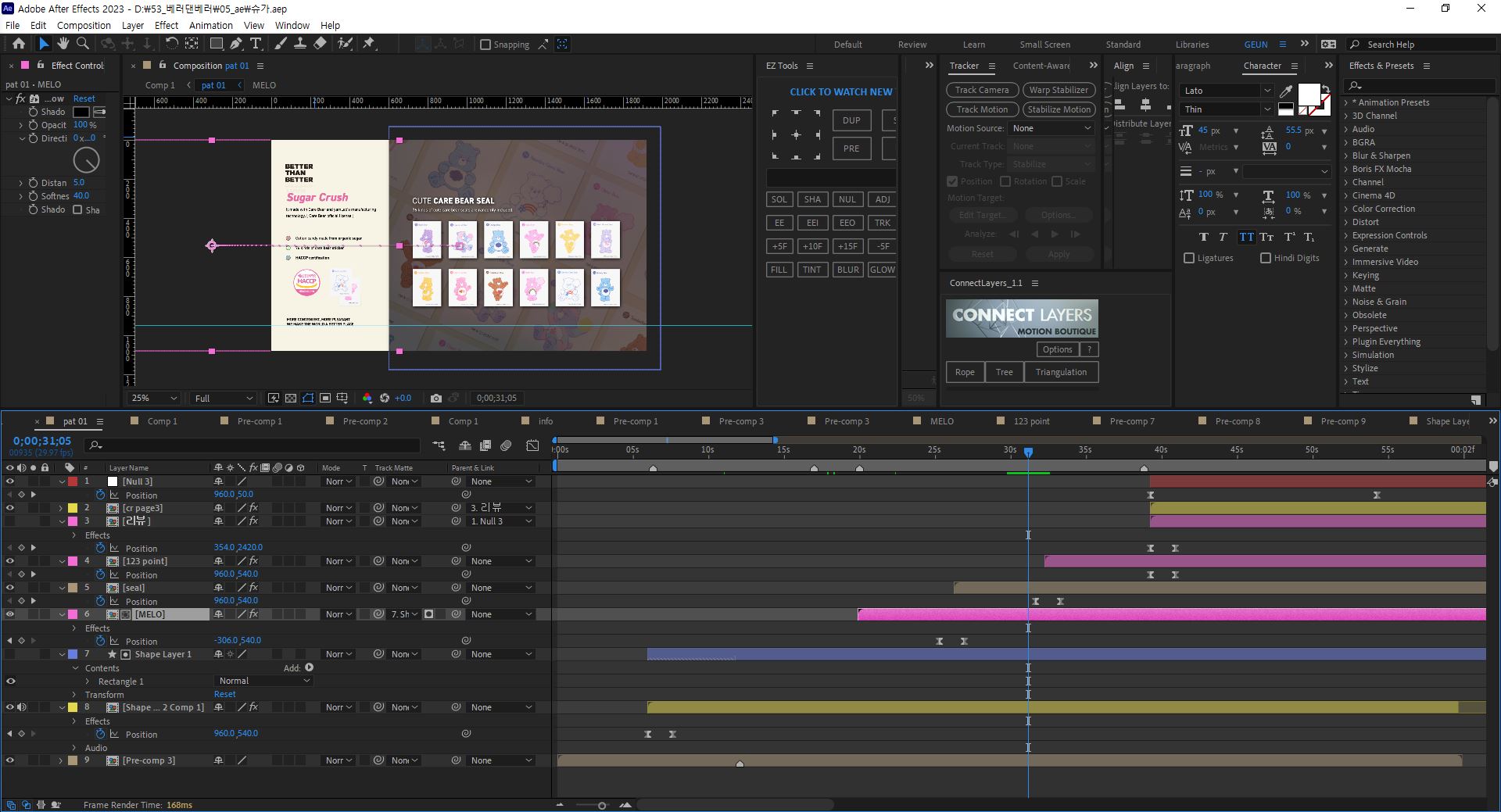Click the Reset Exposure icon

click(385, 398)
